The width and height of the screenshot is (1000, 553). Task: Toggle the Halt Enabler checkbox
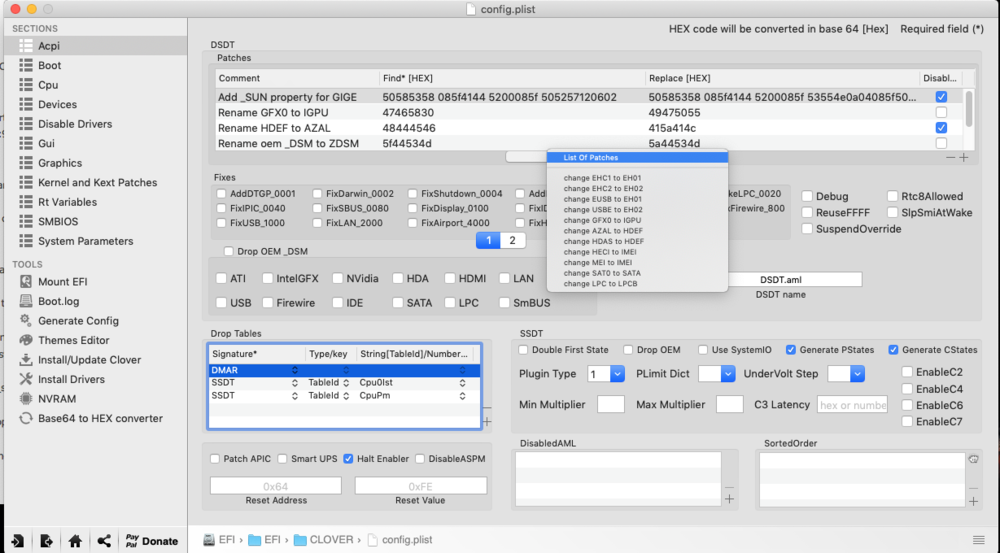coord(348,459)
